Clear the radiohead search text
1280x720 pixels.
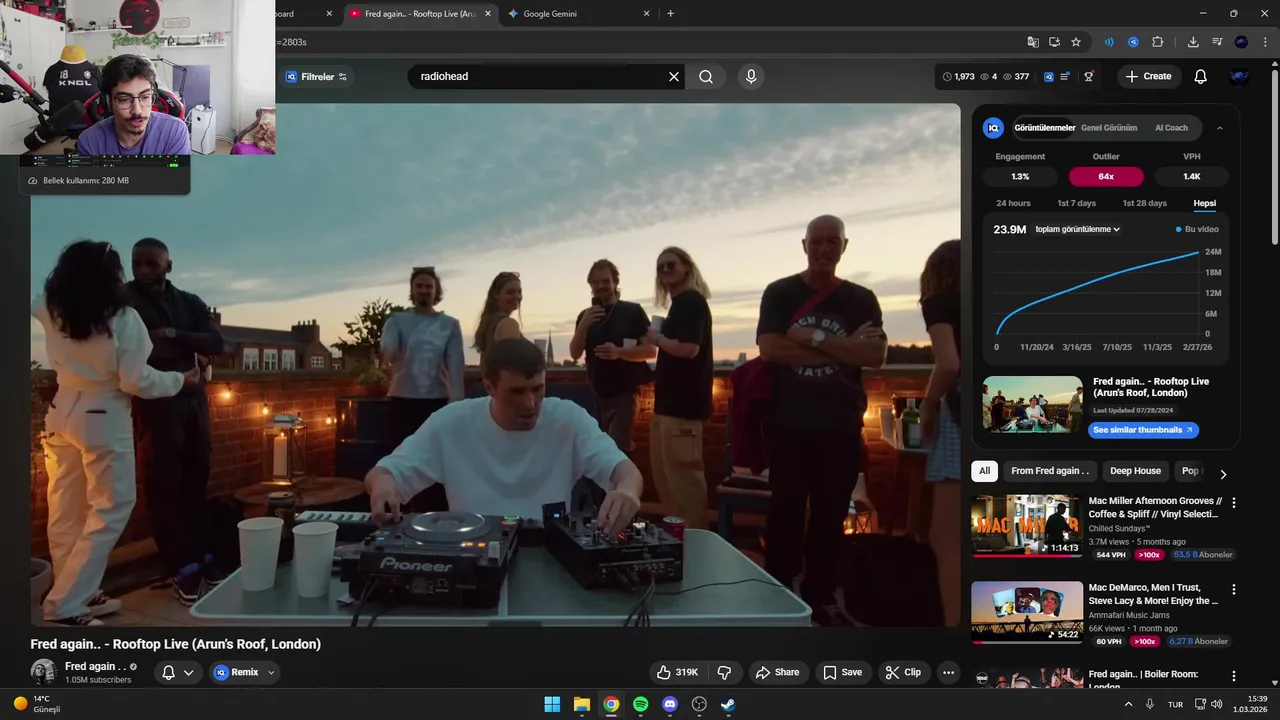pyautogui.click(x=674, y=77)
